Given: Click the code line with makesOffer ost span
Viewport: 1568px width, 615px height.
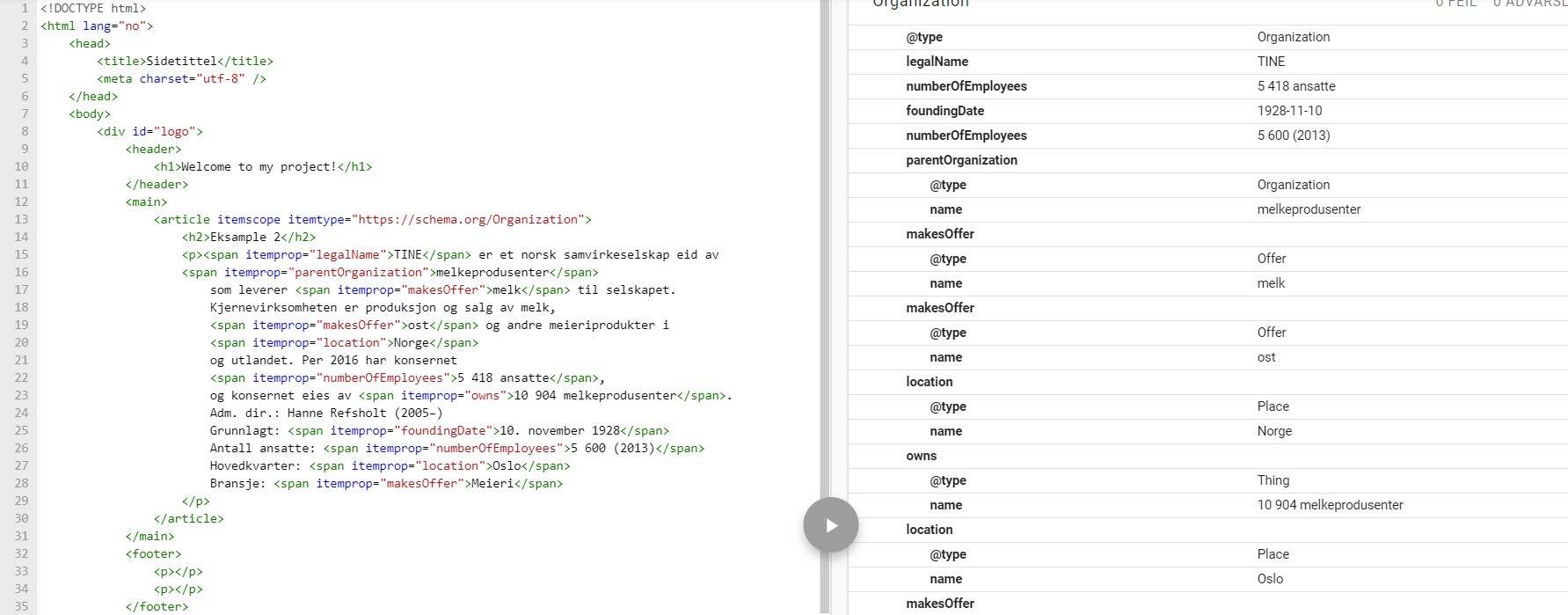Looking at the screenshot, I should [440, 325].
